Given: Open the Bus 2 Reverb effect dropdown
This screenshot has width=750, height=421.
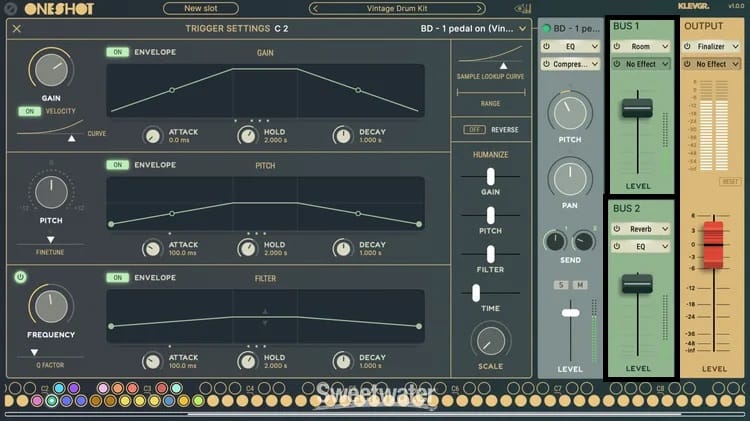Looking at the screenshot, I should [640, 229].
